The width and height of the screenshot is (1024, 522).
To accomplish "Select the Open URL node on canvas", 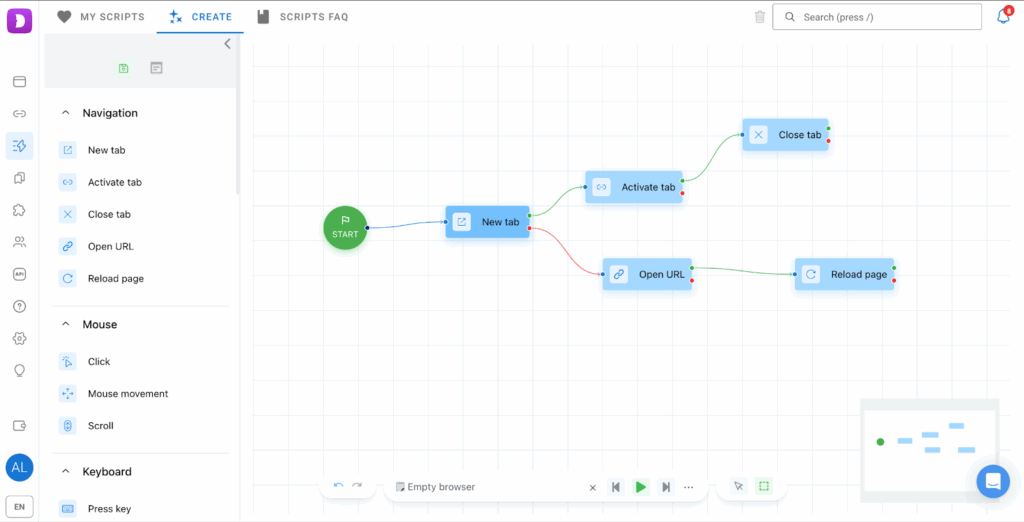I will click(647, 274).
